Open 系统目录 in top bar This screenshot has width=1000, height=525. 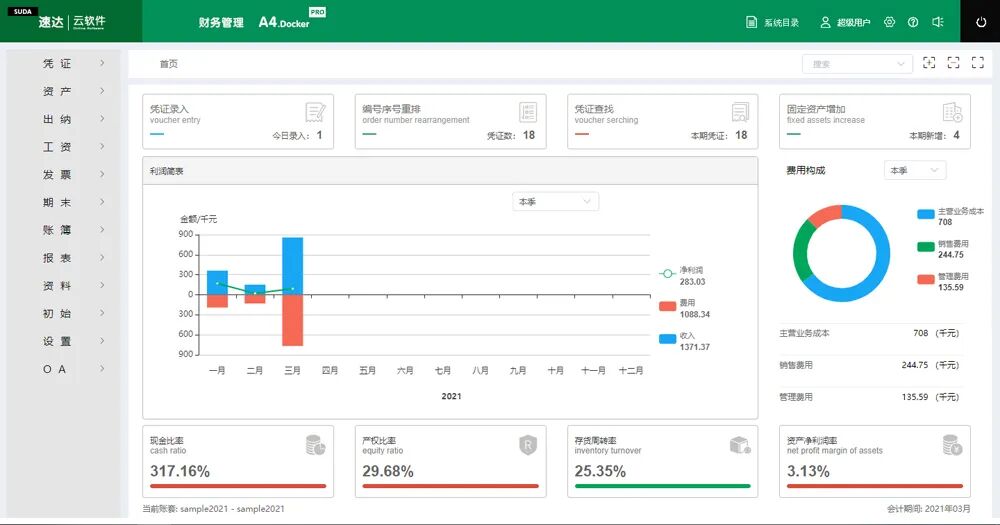tap(772, 22)
